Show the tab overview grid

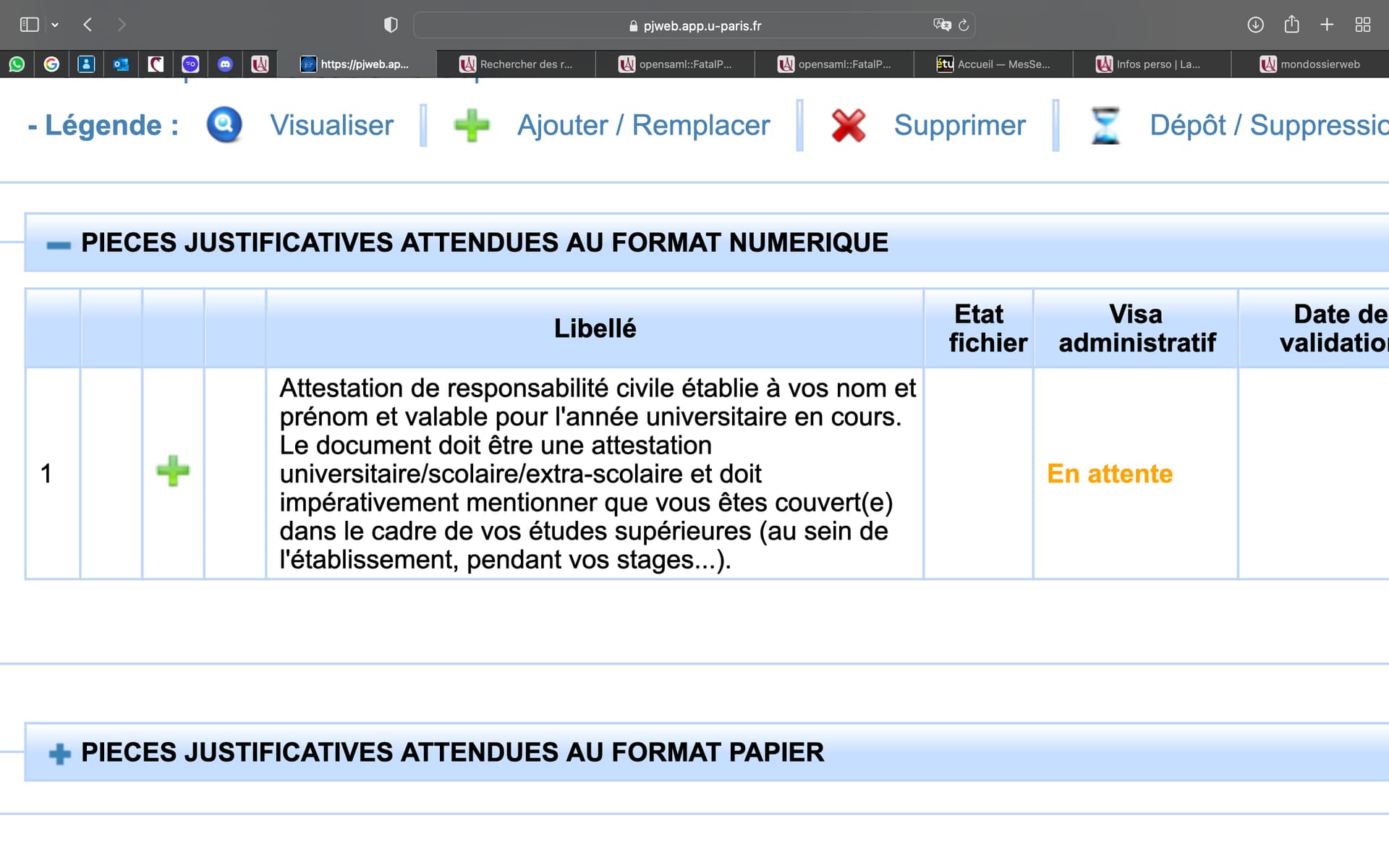[x=1363, y=25]
